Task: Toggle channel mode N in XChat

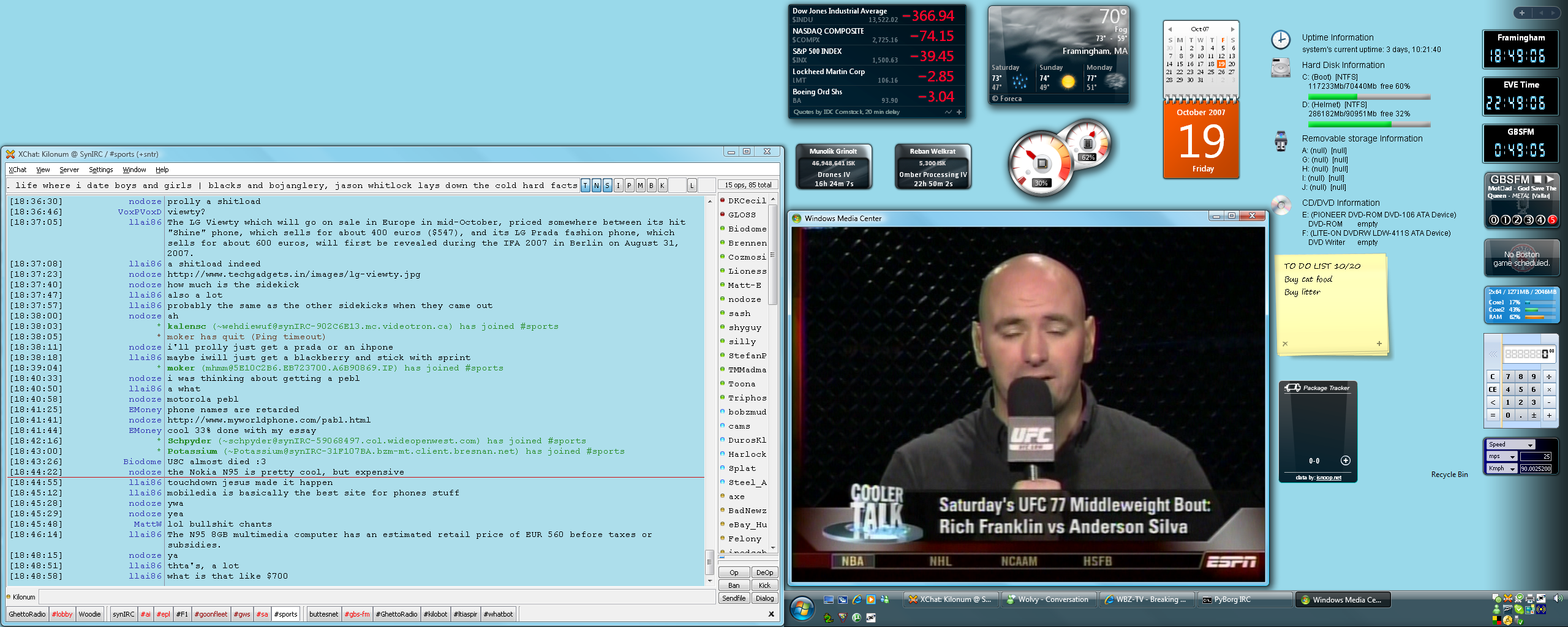Action: [597, 185]
